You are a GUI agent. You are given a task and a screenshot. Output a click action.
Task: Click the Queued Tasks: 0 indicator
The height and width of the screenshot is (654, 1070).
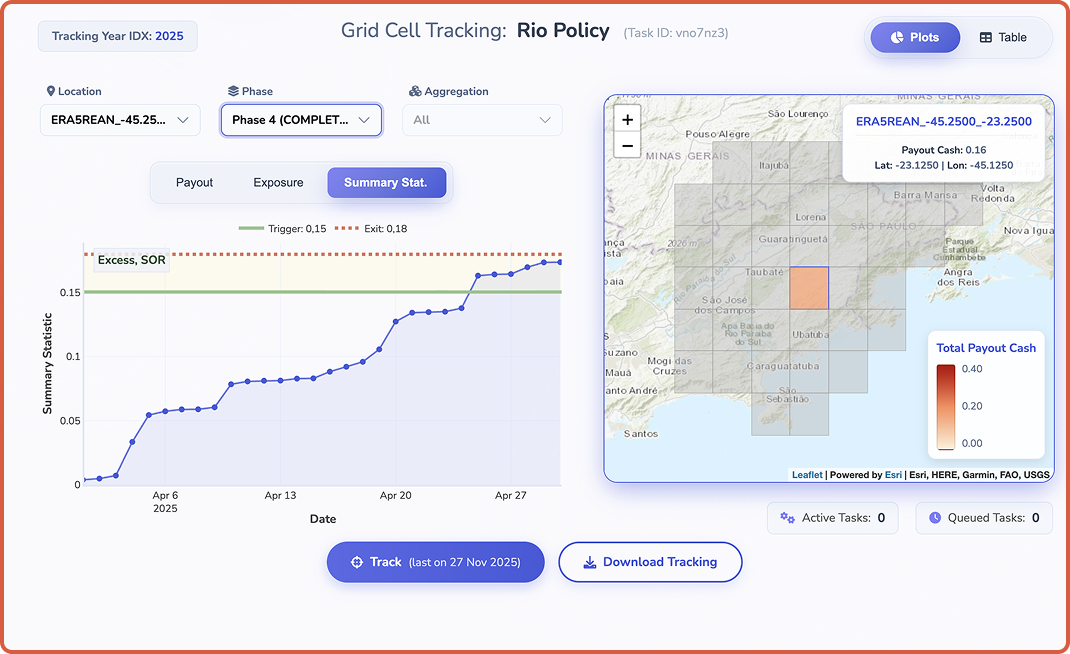[984, 518]
